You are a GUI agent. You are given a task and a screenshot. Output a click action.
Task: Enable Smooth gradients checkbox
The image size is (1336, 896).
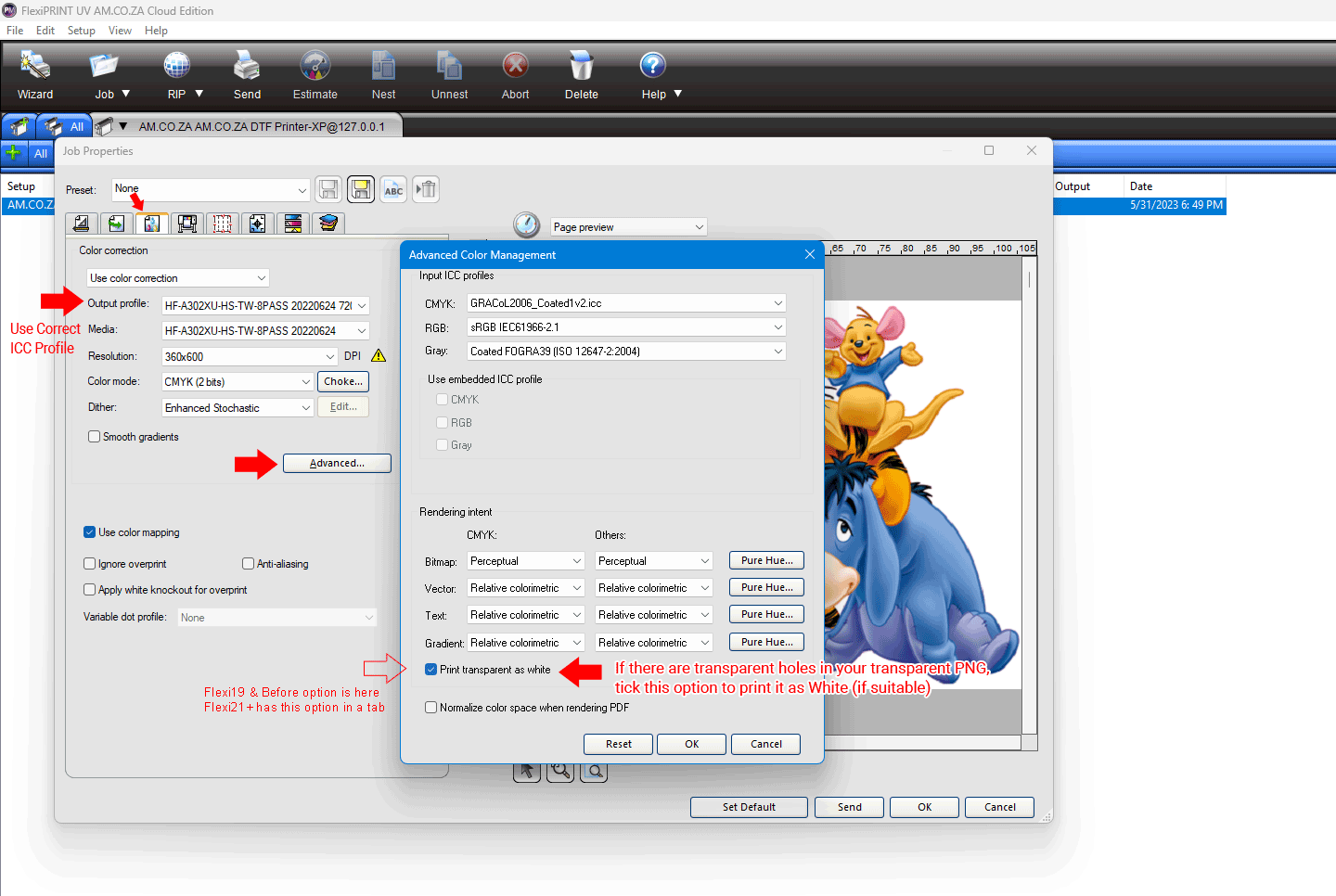(x=94, y=437)
